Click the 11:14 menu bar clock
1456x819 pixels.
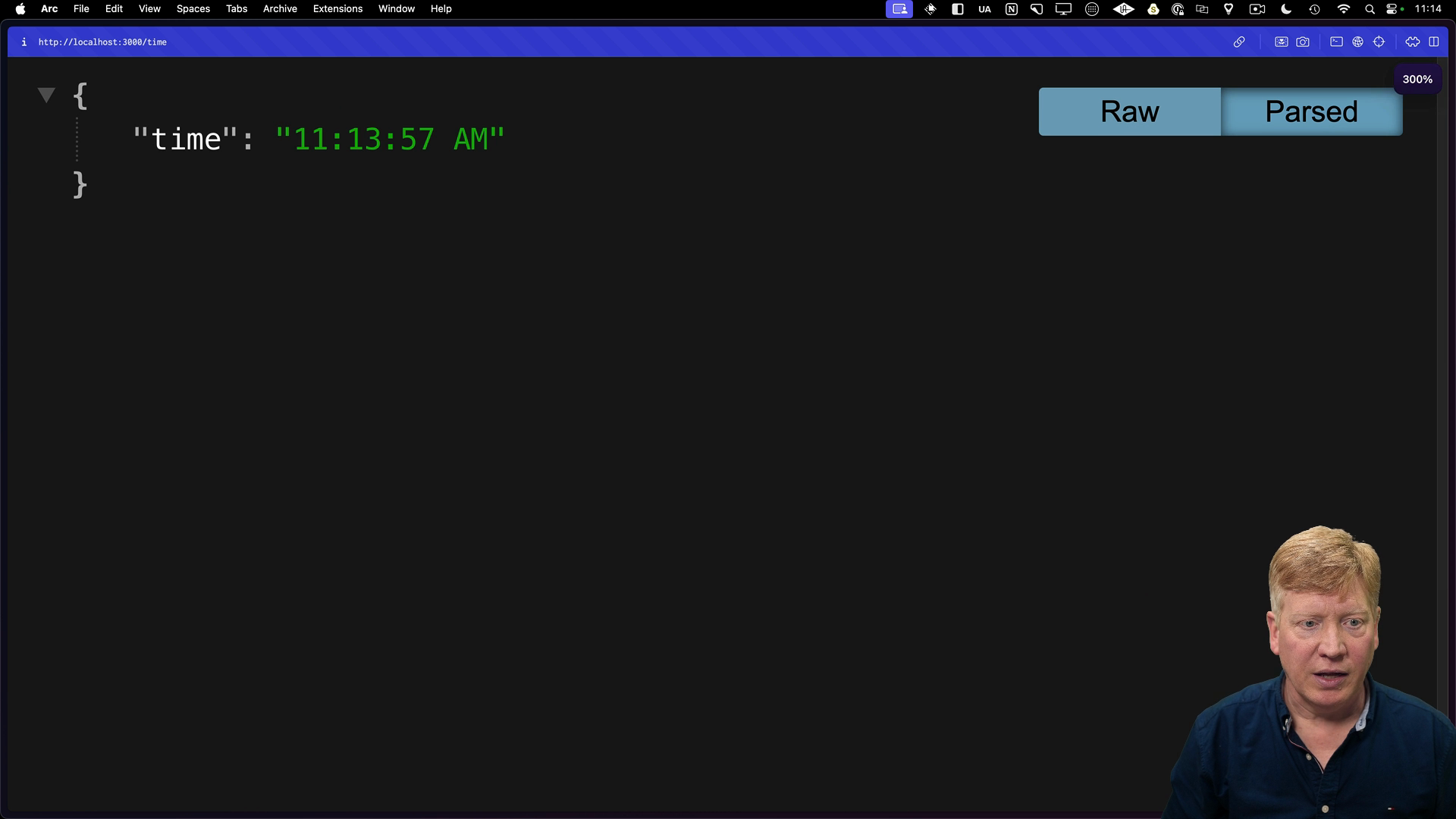click(x=1428, y=9)
